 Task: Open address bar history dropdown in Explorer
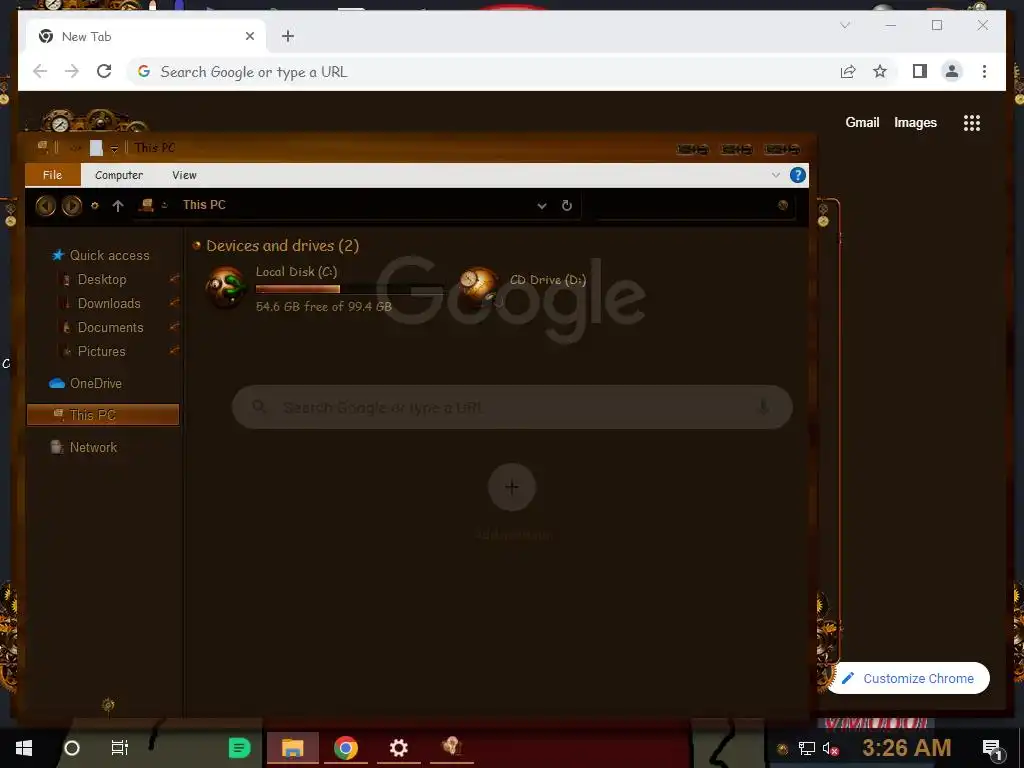[541, 206]
